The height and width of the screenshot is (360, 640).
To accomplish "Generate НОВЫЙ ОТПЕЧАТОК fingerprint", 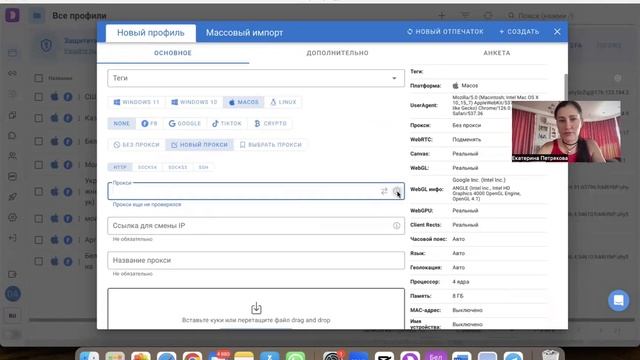I will pos(445,31).
